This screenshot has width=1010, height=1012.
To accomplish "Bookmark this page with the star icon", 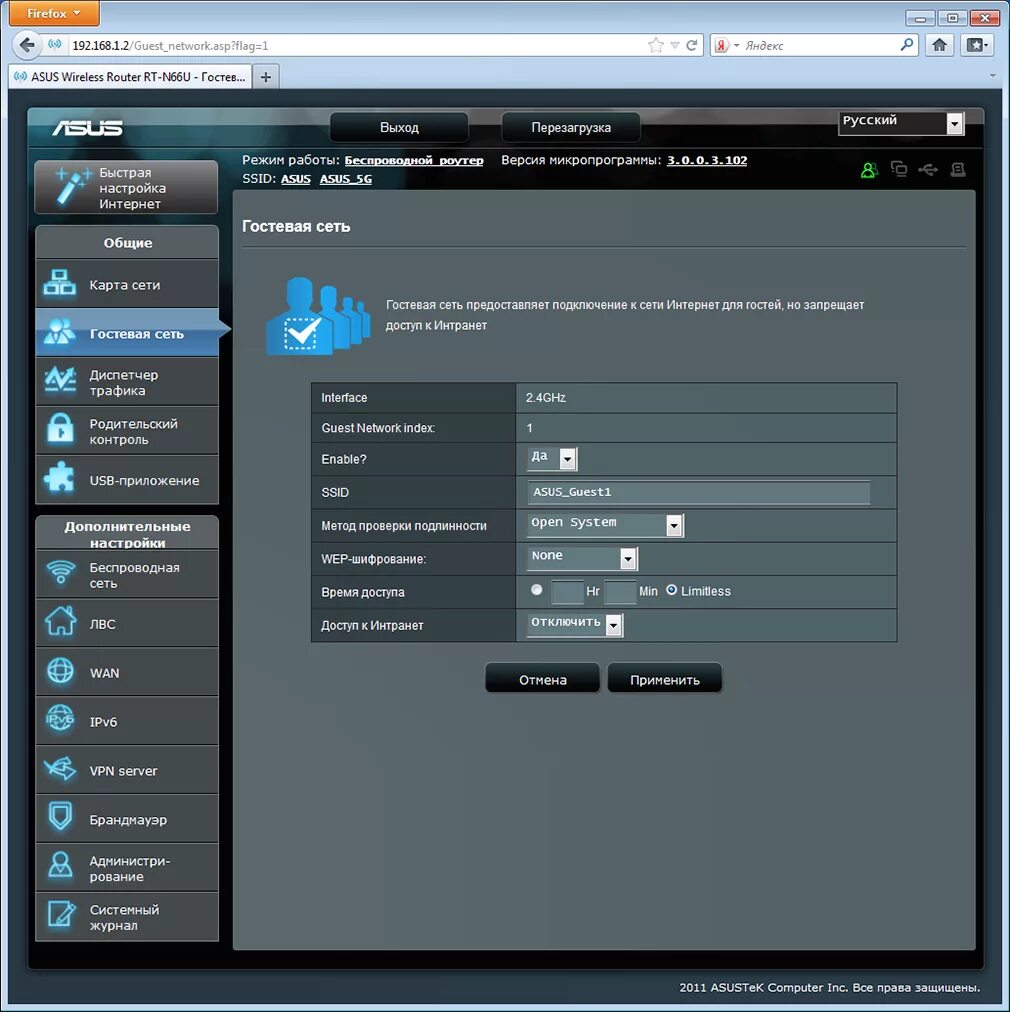I will coord(656,45).
